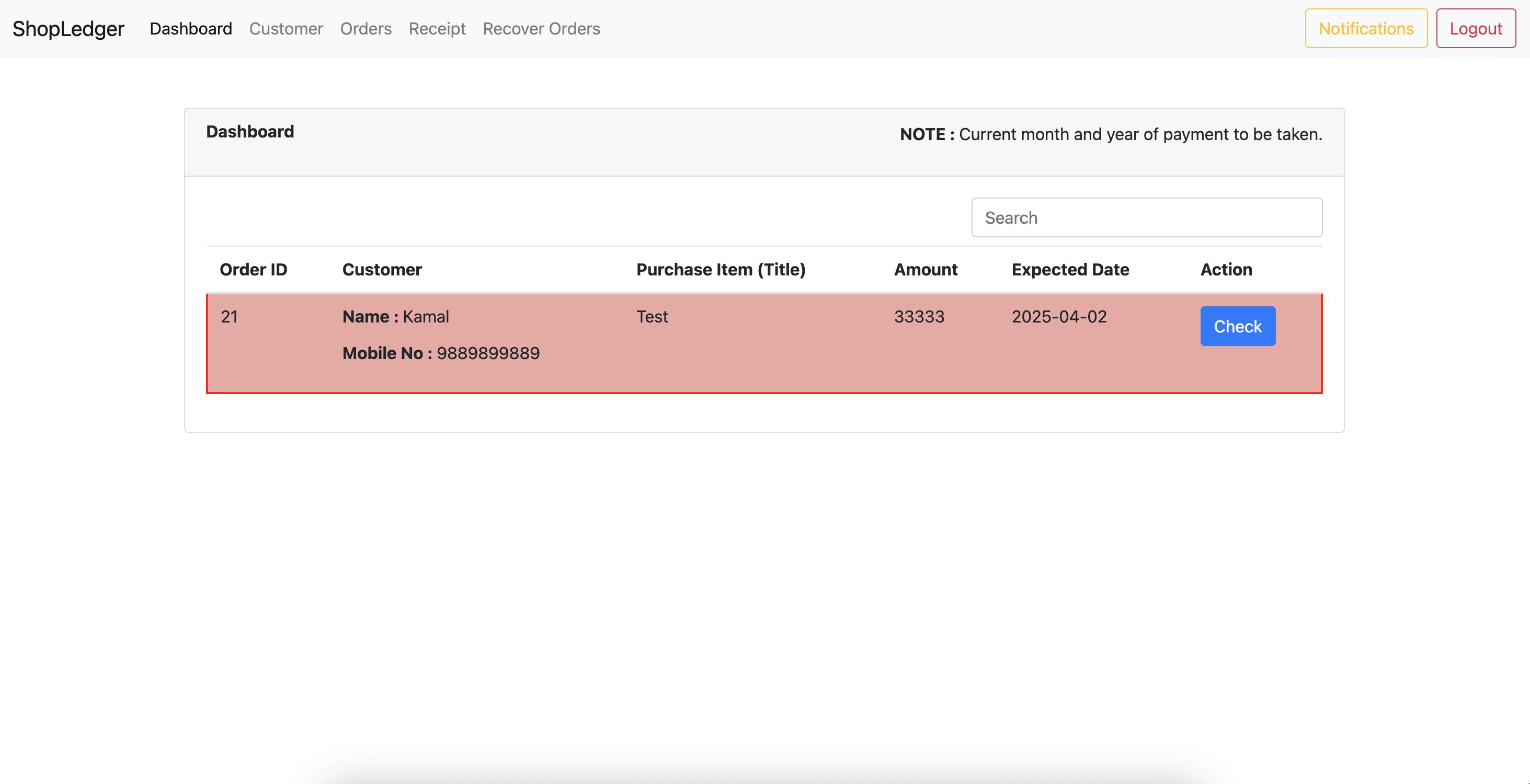Select customer name Kamal in row

[425, 317]
